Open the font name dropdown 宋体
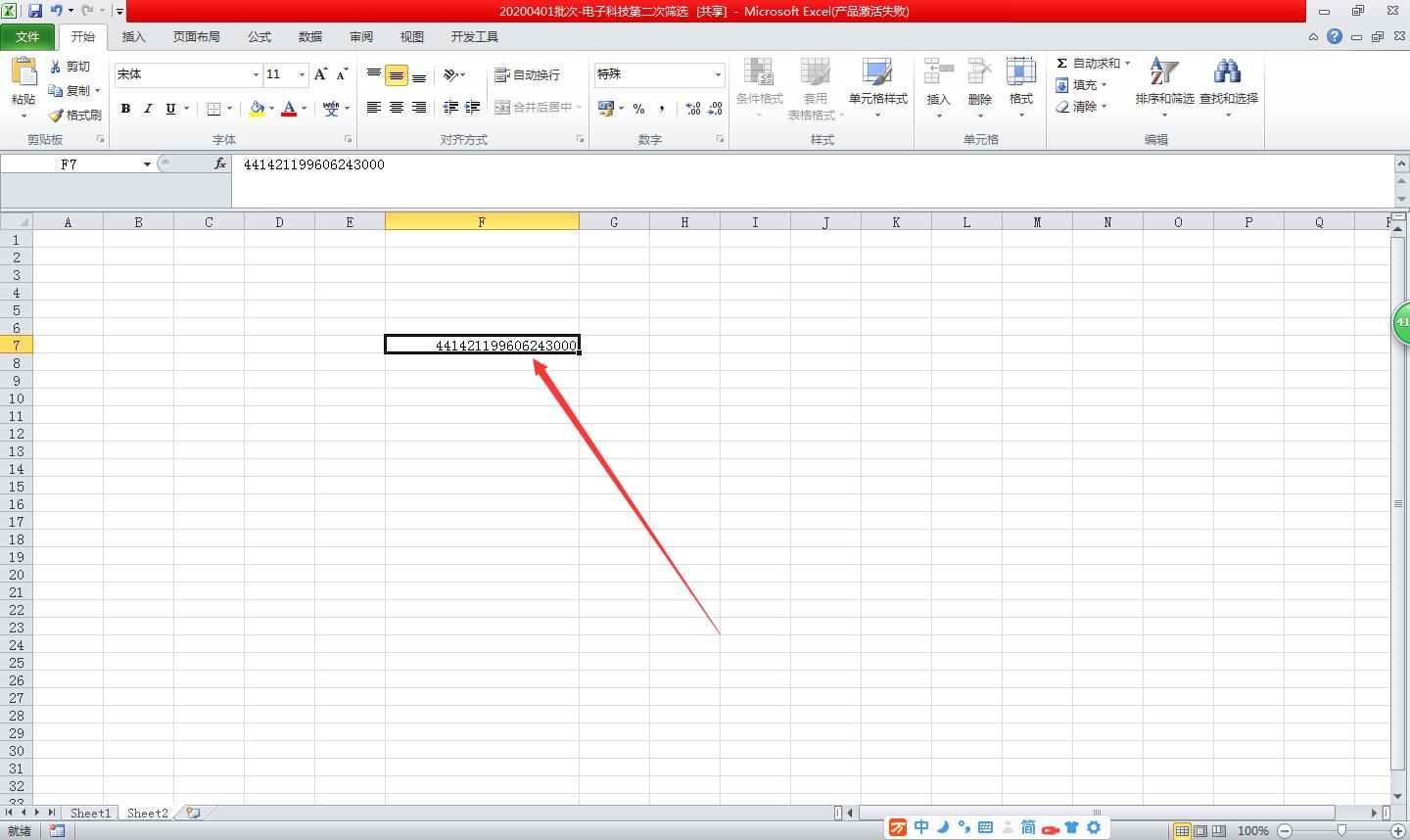 [256, 74]
